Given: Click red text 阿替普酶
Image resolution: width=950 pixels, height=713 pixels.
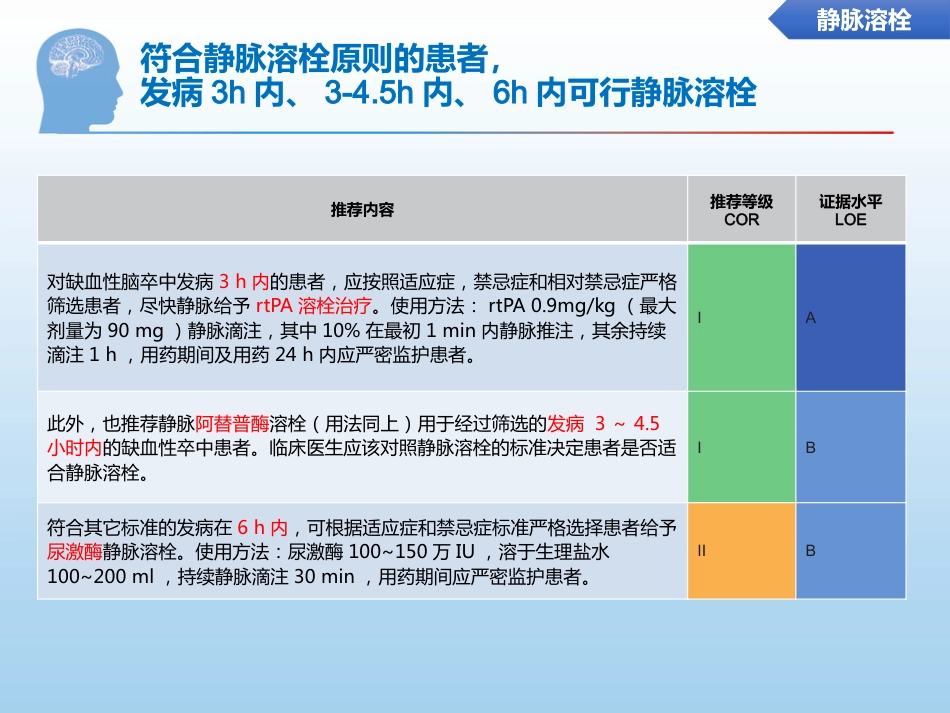Looking at the screenshot, I should tap(232, 423).
